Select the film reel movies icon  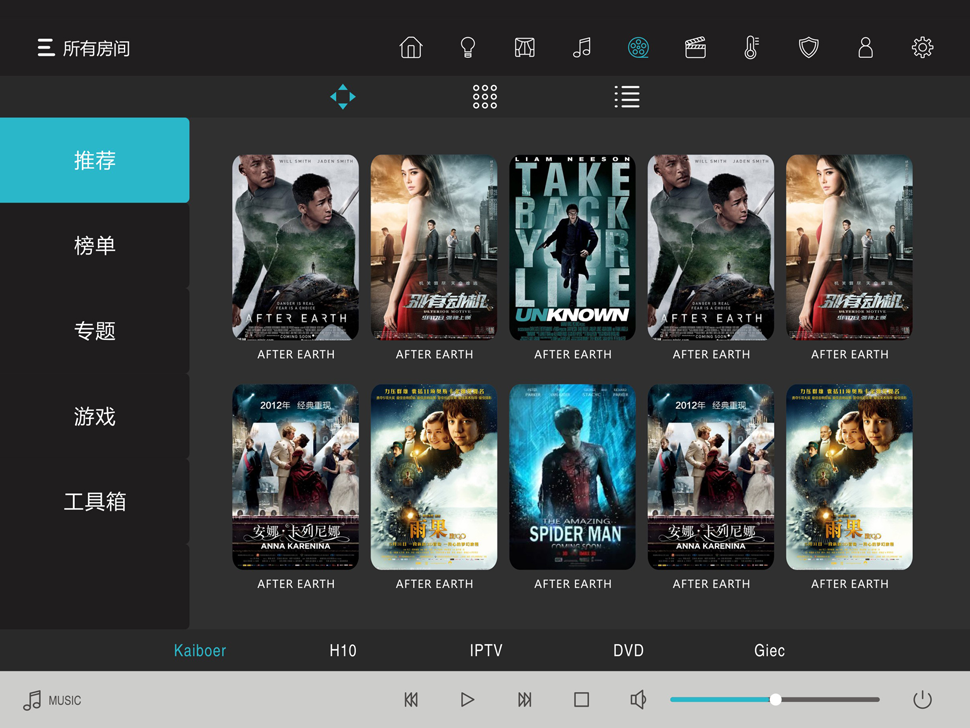(x=638, y=47)
